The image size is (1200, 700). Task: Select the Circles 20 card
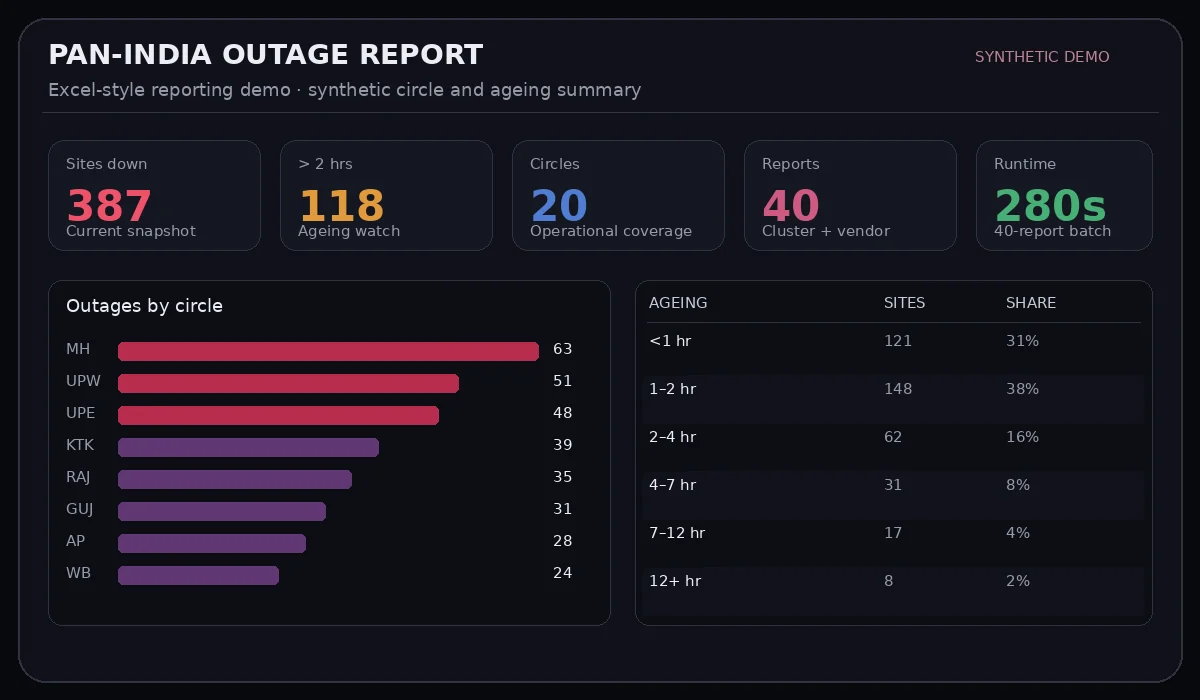[618, 195]
